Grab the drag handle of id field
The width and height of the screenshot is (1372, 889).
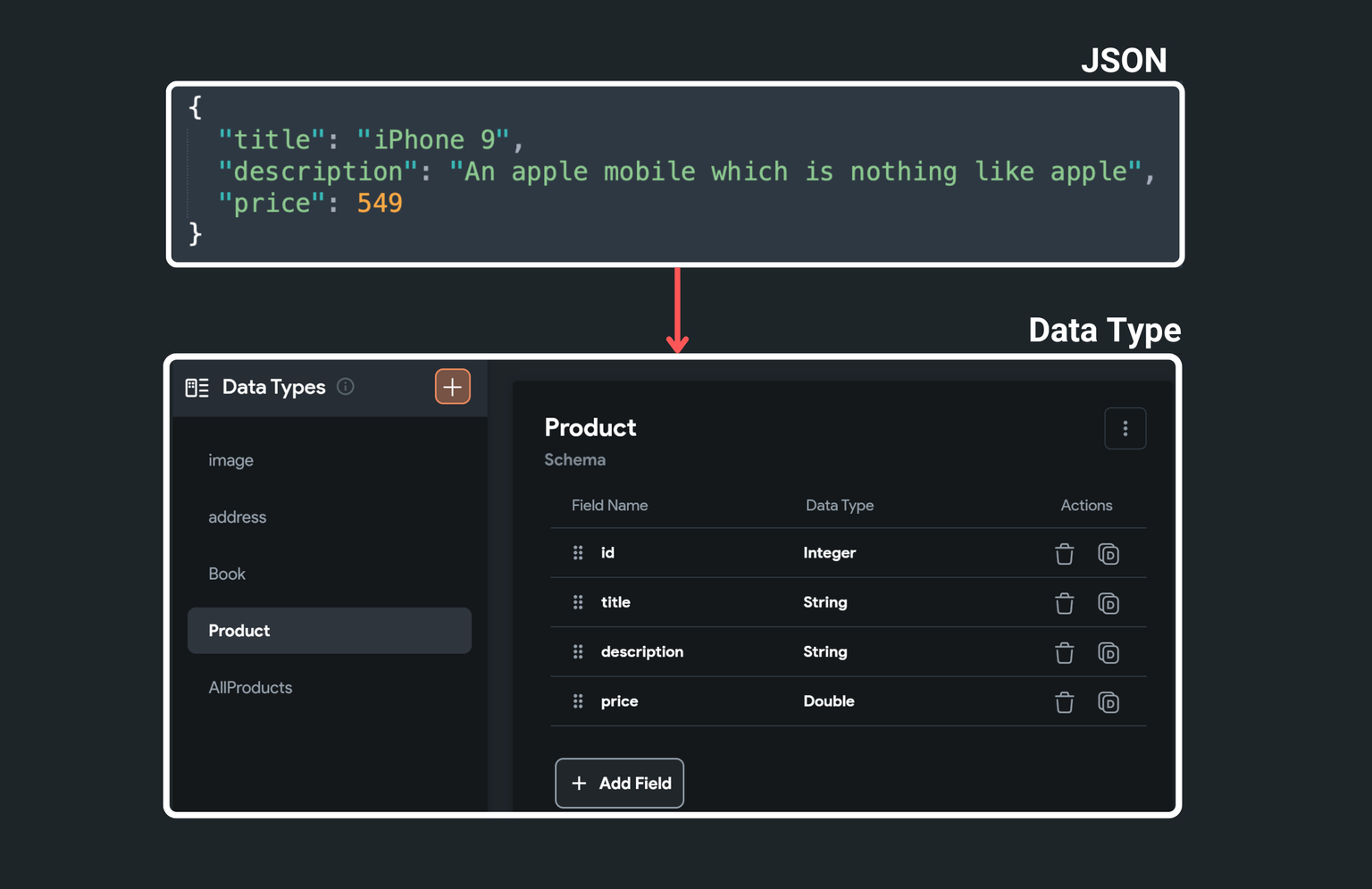click(578, 553)
